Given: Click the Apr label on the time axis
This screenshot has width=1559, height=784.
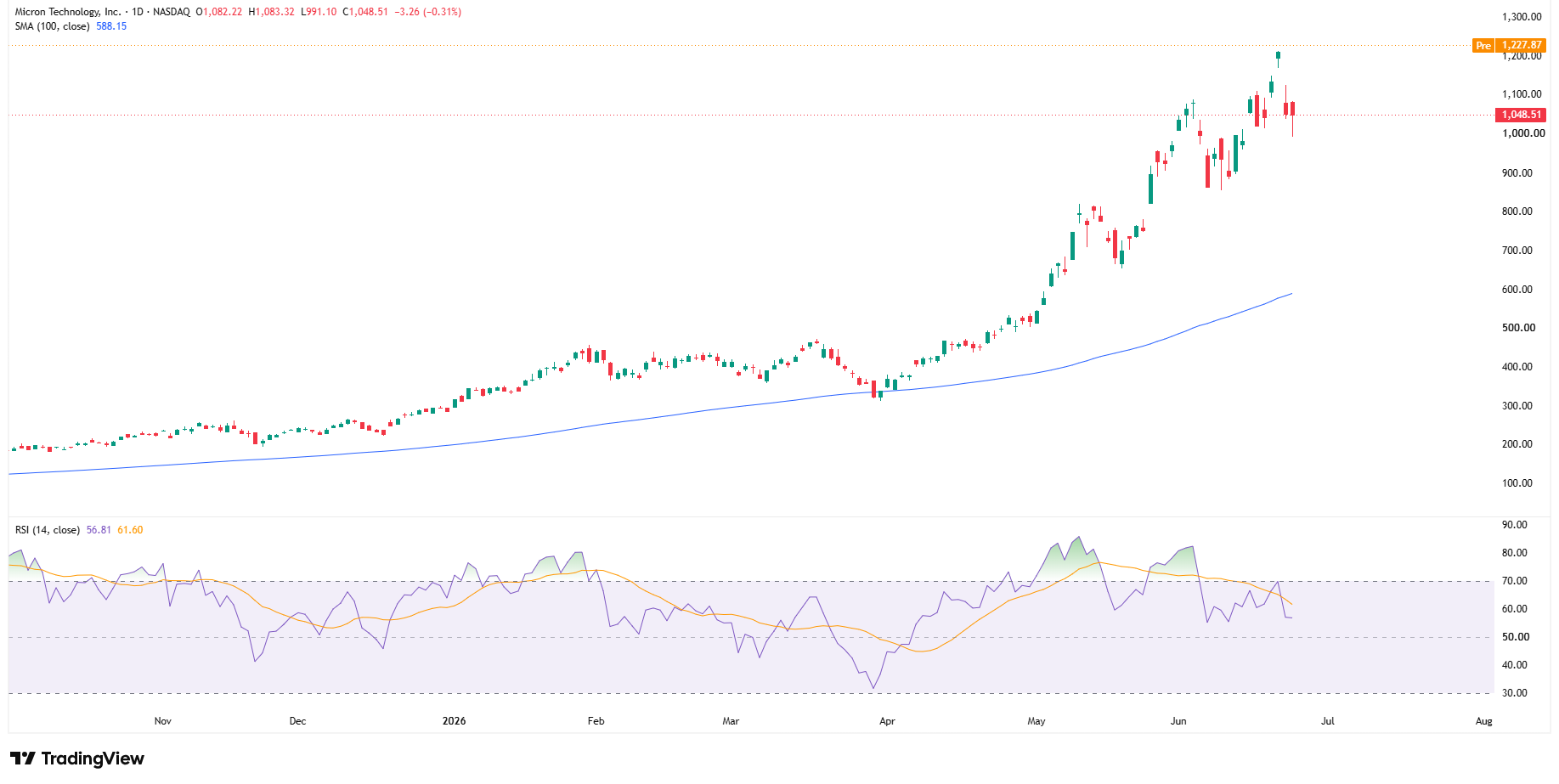Looking at the screenshot, I should click(x=887, y=721).
